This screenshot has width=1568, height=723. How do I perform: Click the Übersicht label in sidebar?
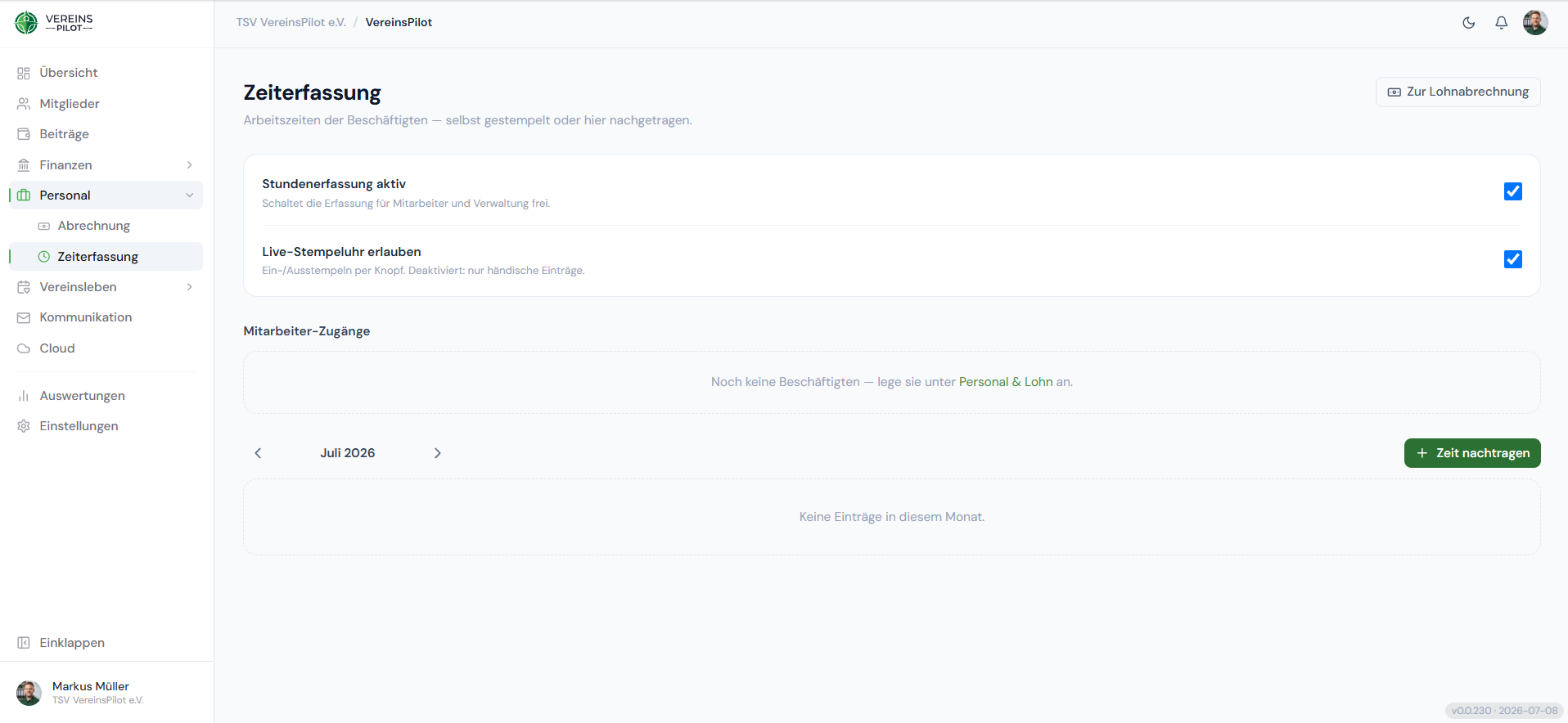[x=69, y=73]
